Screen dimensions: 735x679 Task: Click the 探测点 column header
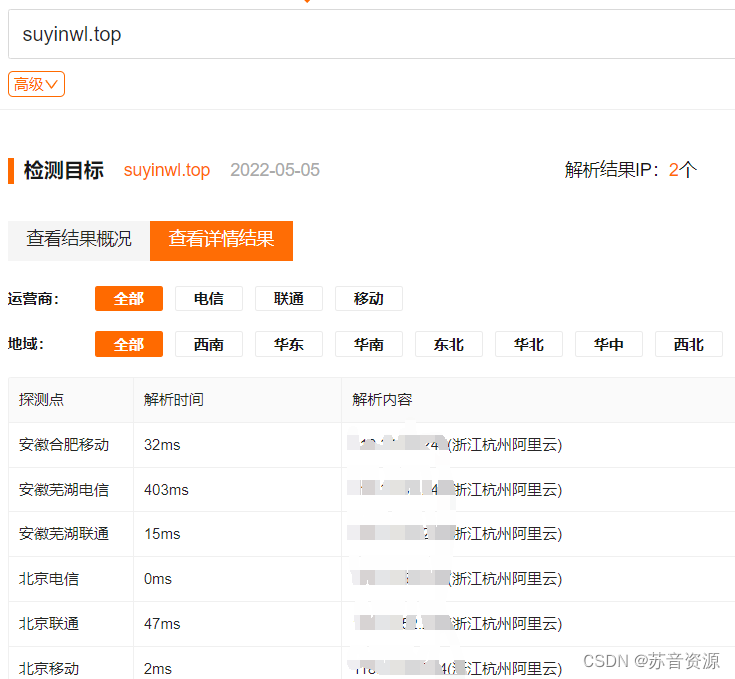[x=42, y=400]
